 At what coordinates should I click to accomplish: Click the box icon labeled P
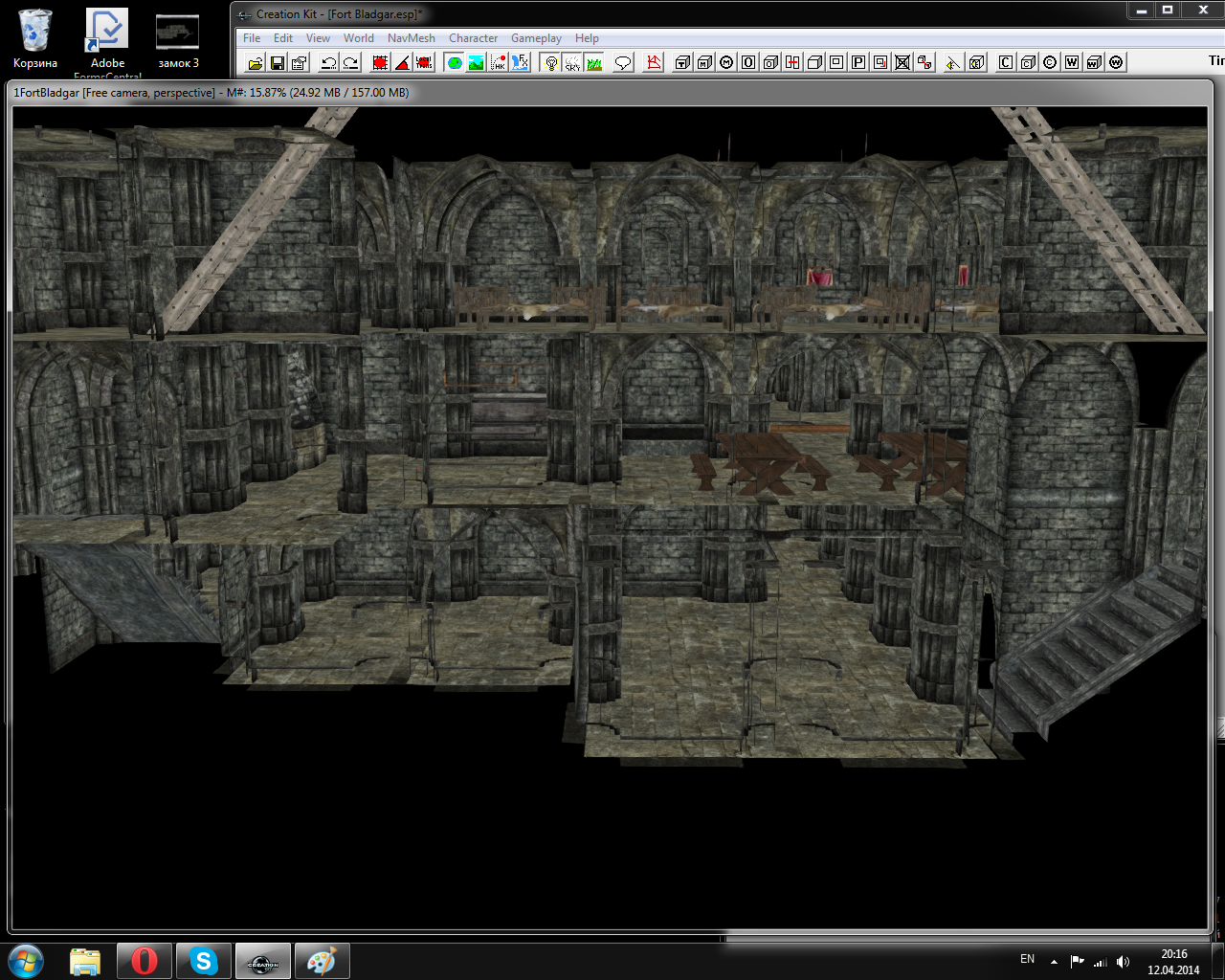(858, 62)
